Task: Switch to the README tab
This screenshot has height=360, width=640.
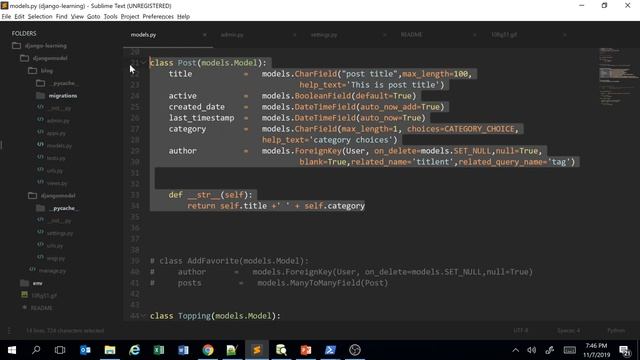Action: [411, 35]
